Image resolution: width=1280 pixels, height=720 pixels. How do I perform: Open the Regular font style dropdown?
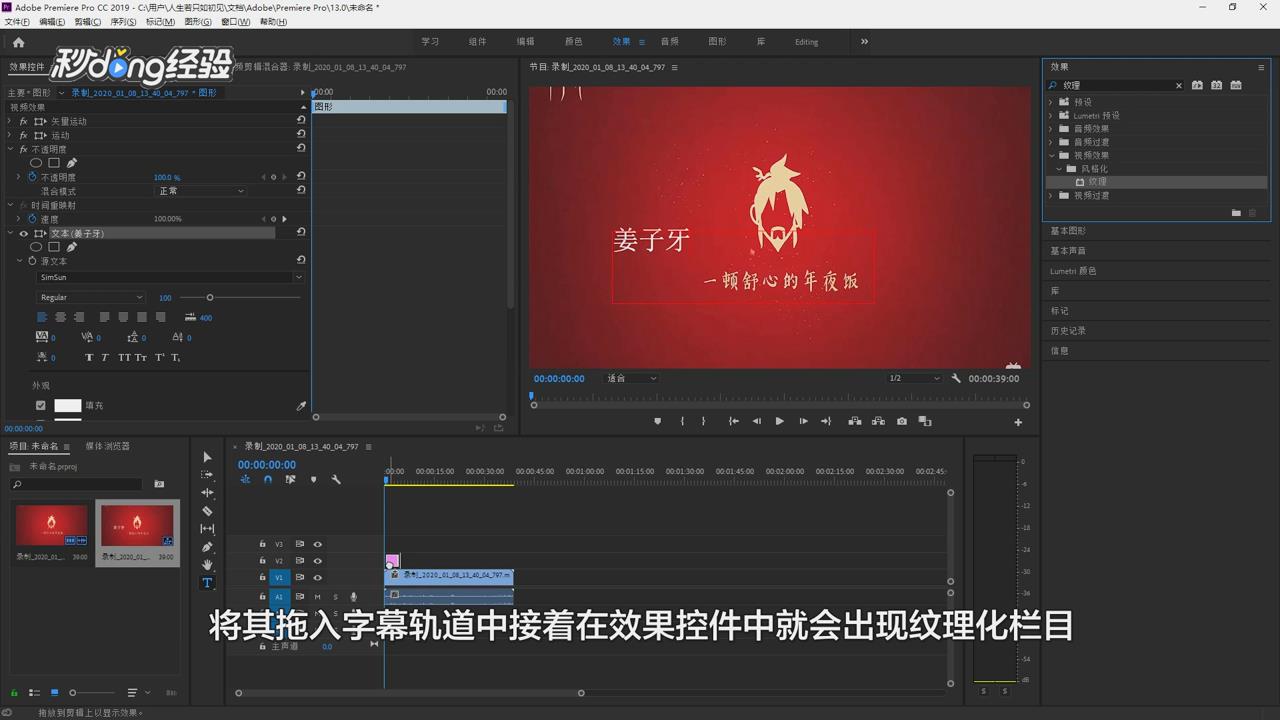91,297
